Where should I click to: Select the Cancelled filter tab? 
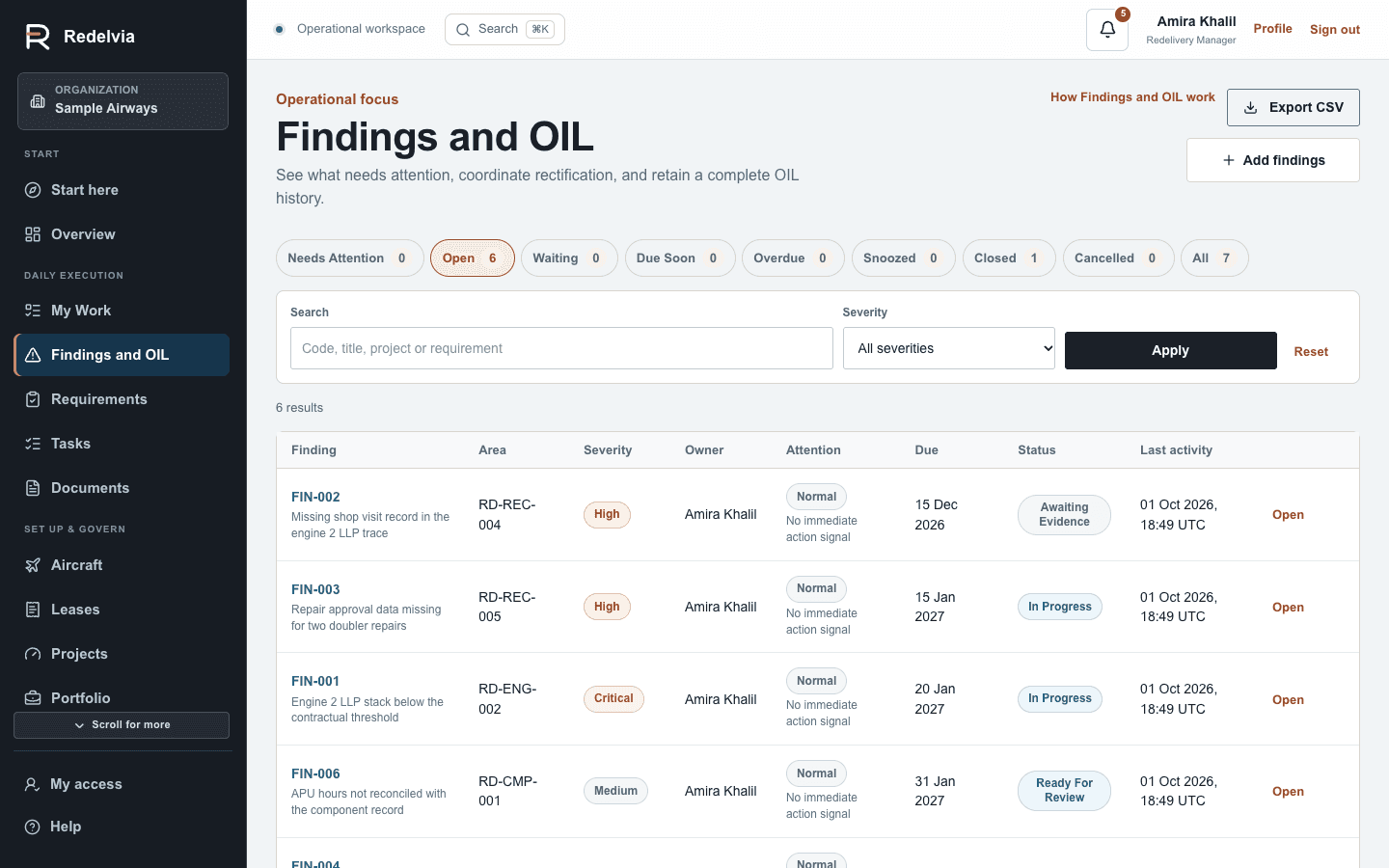coord(1118,258)
